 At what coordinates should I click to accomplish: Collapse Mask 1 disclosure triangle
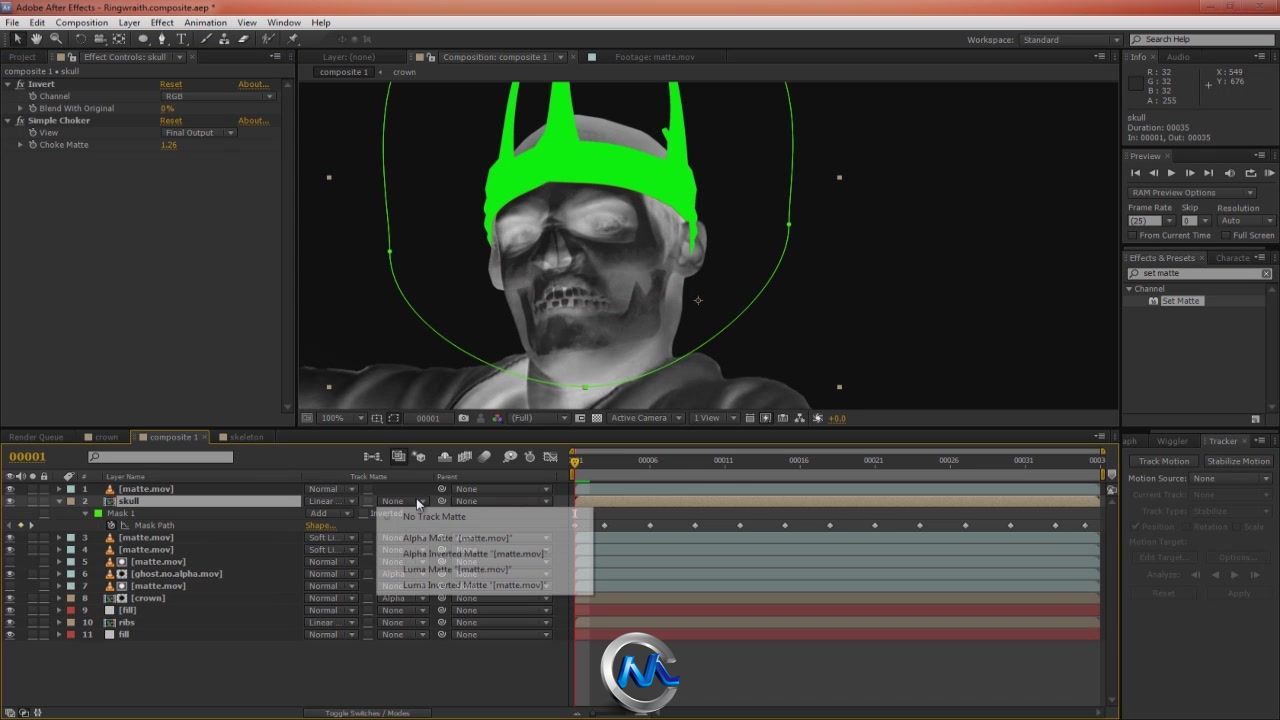coord(86,513)
